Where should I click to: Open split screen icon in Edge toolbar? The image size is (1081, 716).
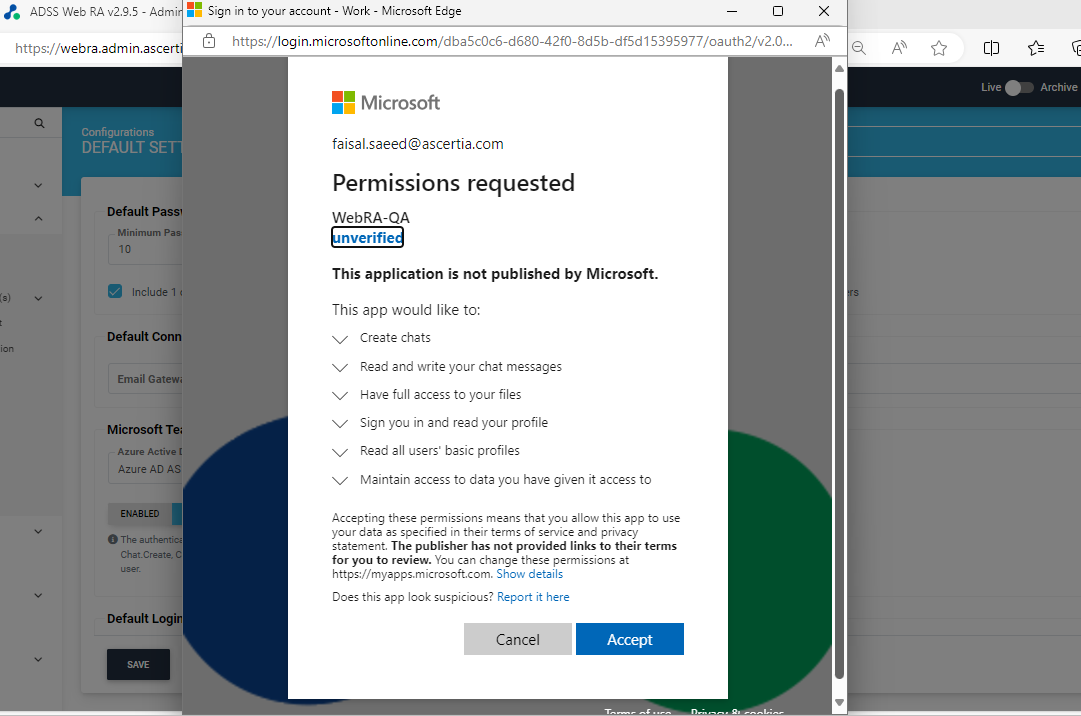[991, 48]
